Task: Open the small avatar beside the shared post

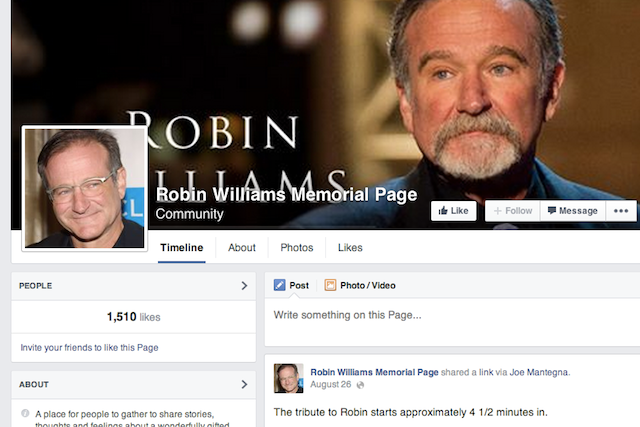Action: (288, 378)
